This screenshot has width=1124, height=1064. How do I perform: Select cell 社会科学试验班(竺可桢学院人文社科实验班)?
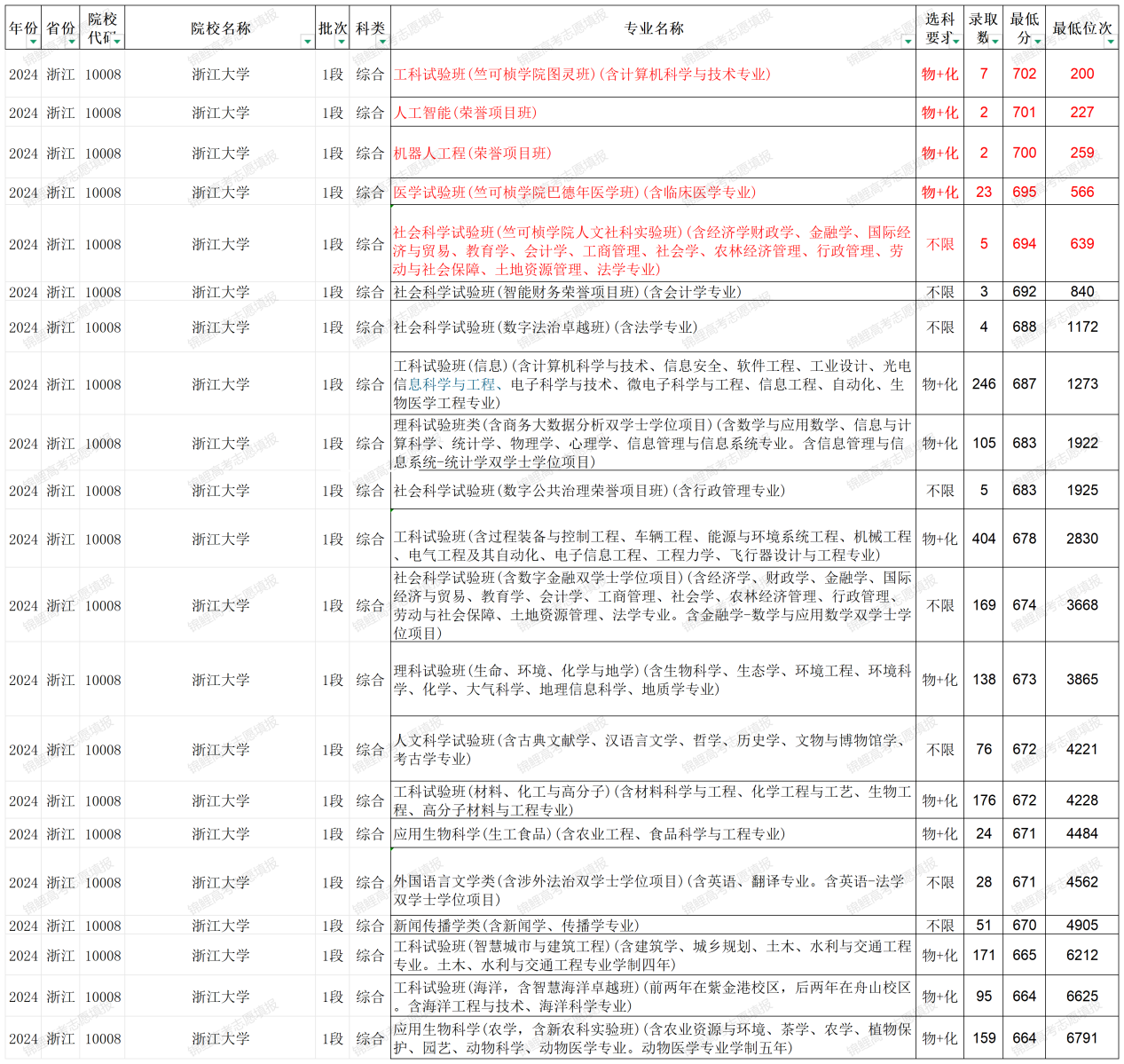click(653, 244)
